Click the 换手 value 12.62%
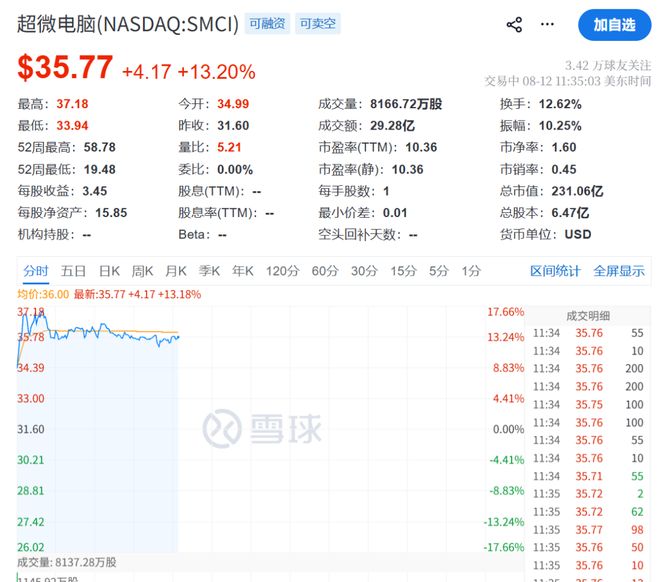 click(560, 104)
